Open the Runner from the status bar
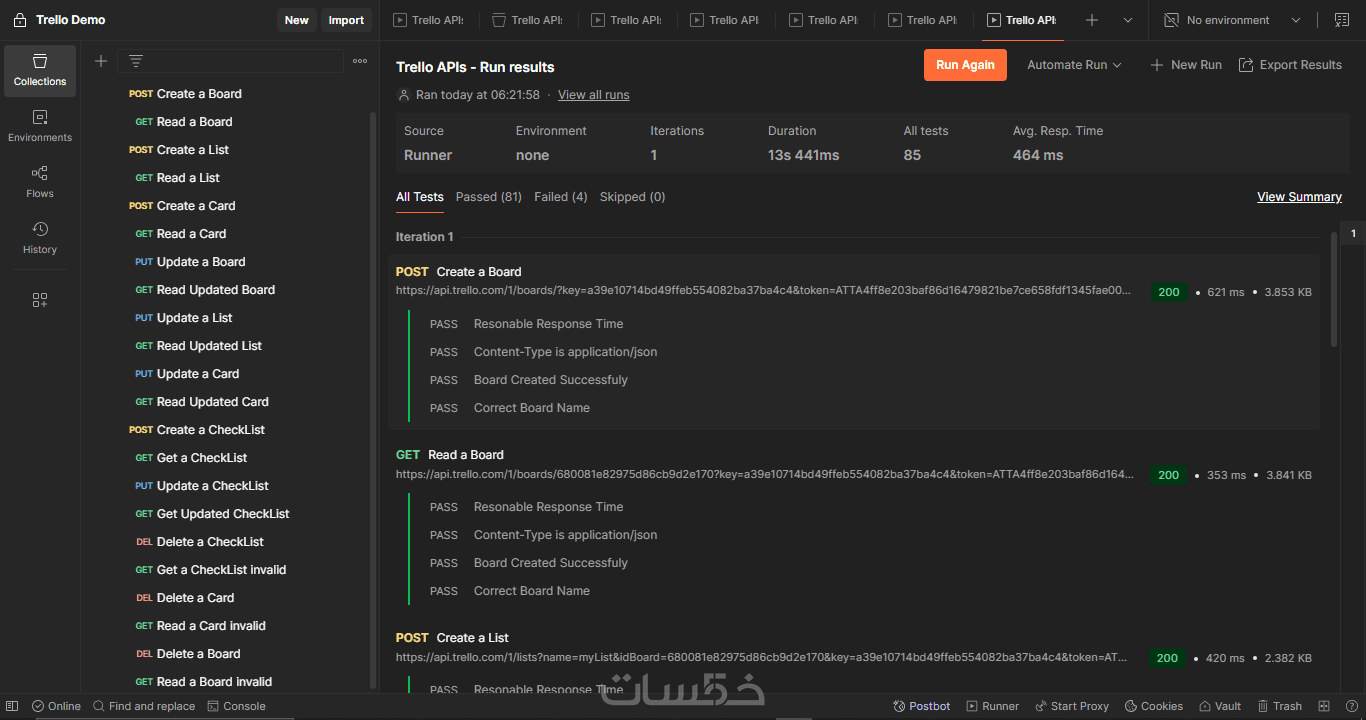 [x=993, y=706]
